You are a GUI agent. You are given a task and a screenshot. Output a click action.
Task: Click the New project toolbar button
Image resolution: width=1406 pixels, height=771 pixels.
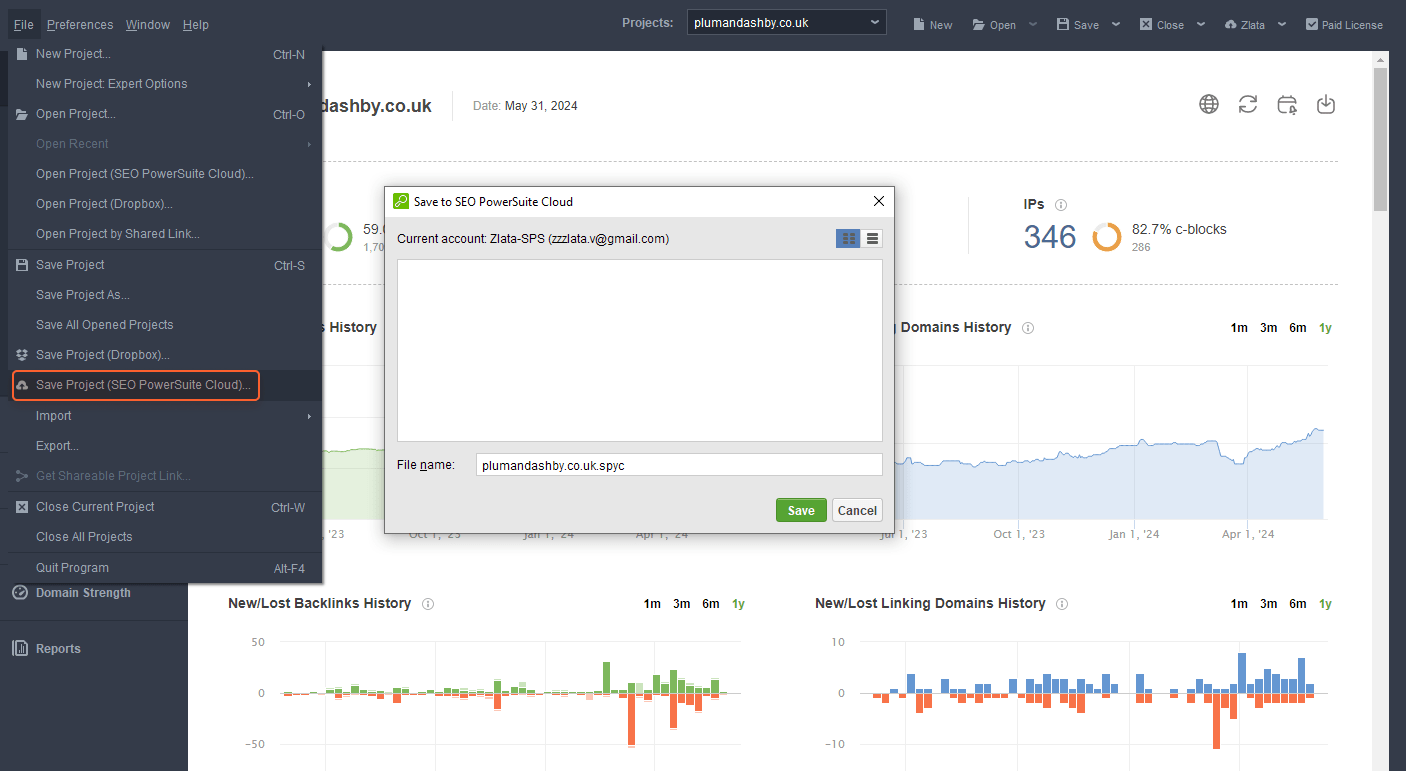click(932, 25)
